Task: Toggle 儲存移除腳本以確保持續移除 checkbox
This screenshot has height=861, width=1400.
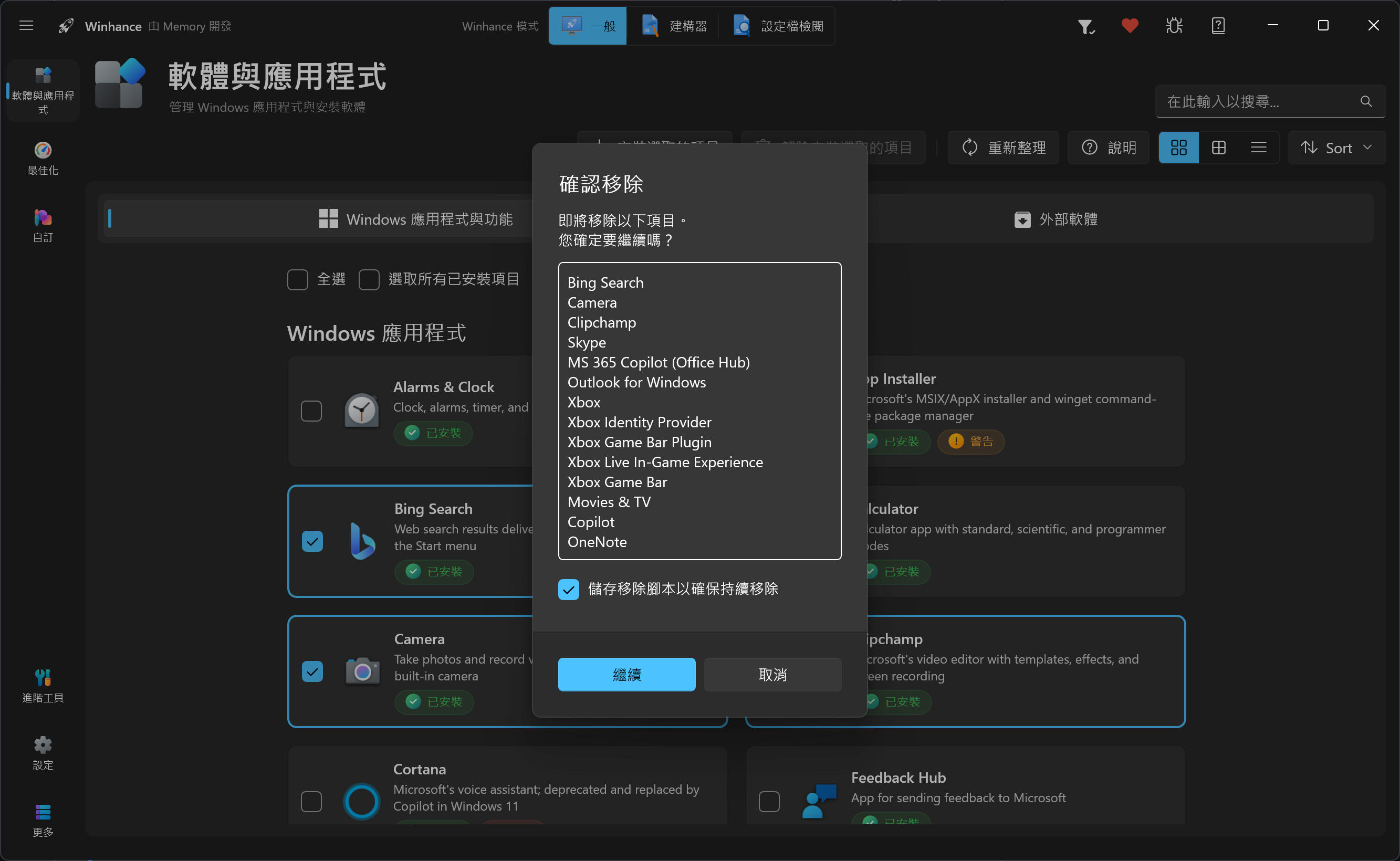Action: coord(568,590)
